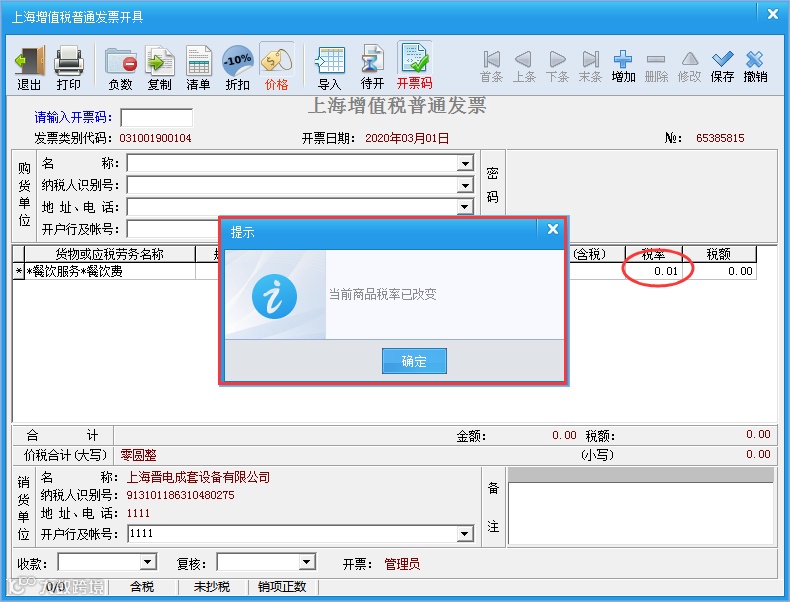Click the 请输入开票码 input field
The height and width of the screenshot is (602, 790).
[157, 118]
